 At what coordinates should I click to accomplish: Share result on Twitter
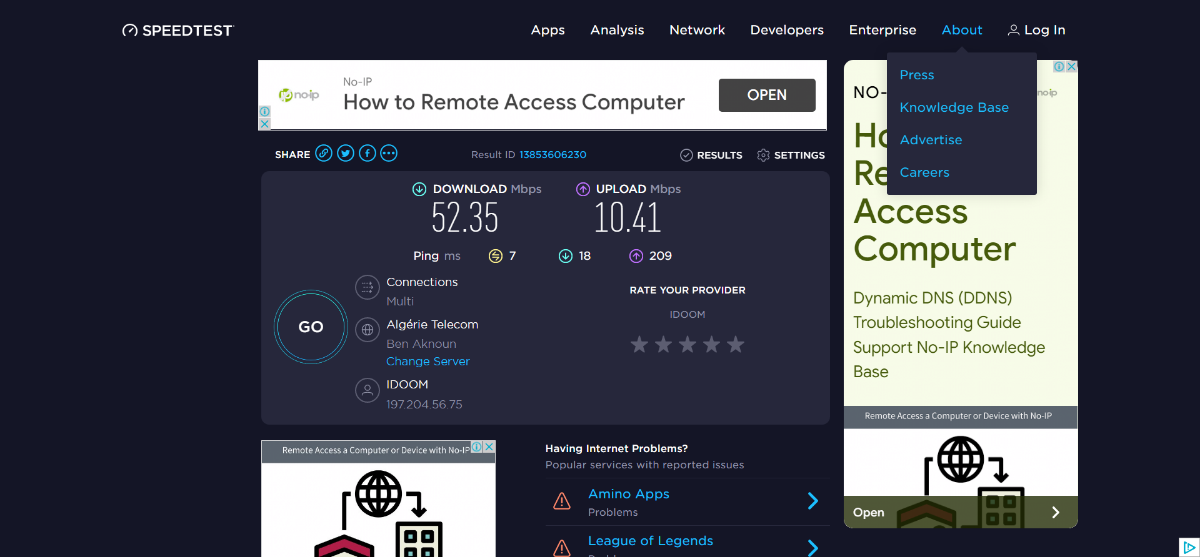(346, 154)
